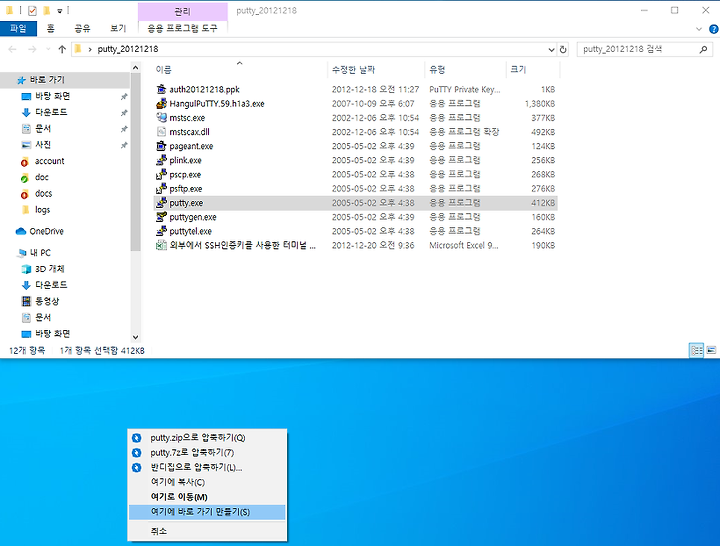Click the Bandizip icon beside putty.zip entry
Image resolution: width=720 pixels, height=546 pixels.
136,438
